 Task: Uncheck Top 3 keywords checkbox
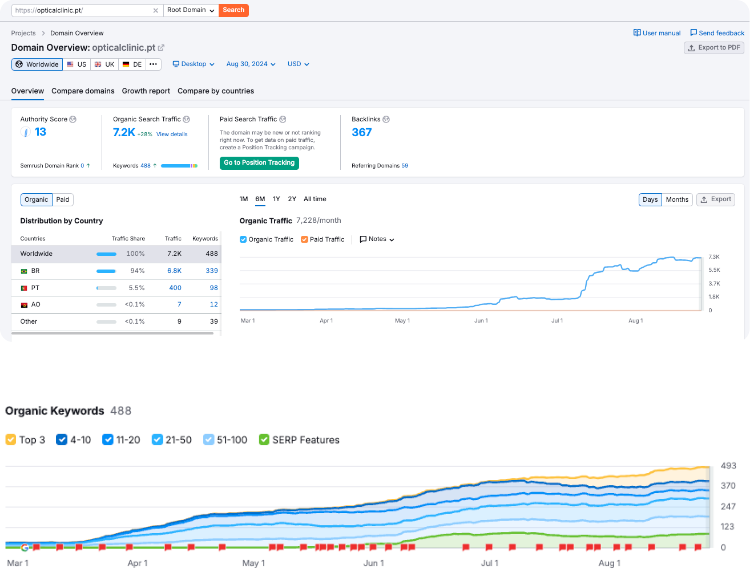tap(11, 440)
